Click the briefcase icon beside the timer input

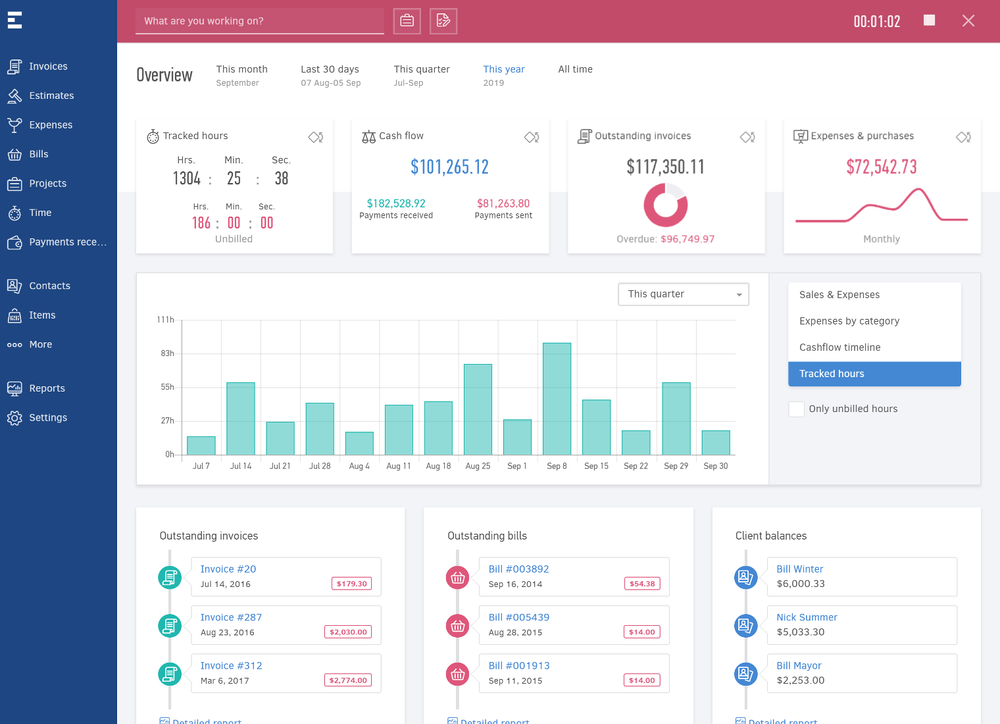tap(407, 20)
